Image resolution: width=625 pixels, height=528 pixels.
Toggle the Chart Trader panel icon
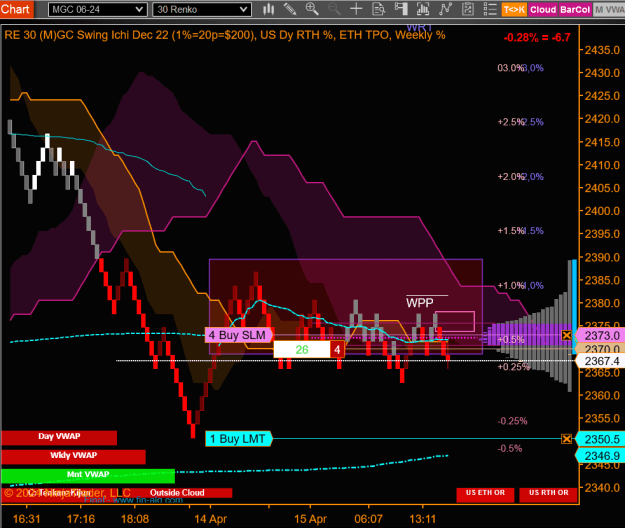click(401, 9)
